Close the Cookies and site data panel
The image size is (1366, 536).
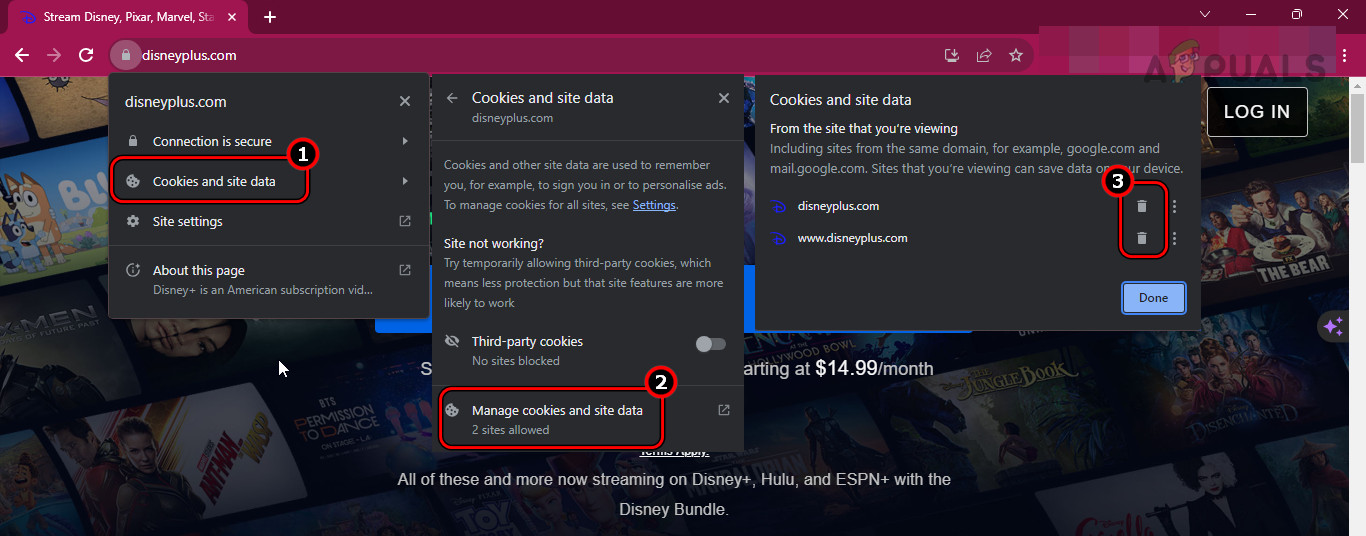(724, 98)
